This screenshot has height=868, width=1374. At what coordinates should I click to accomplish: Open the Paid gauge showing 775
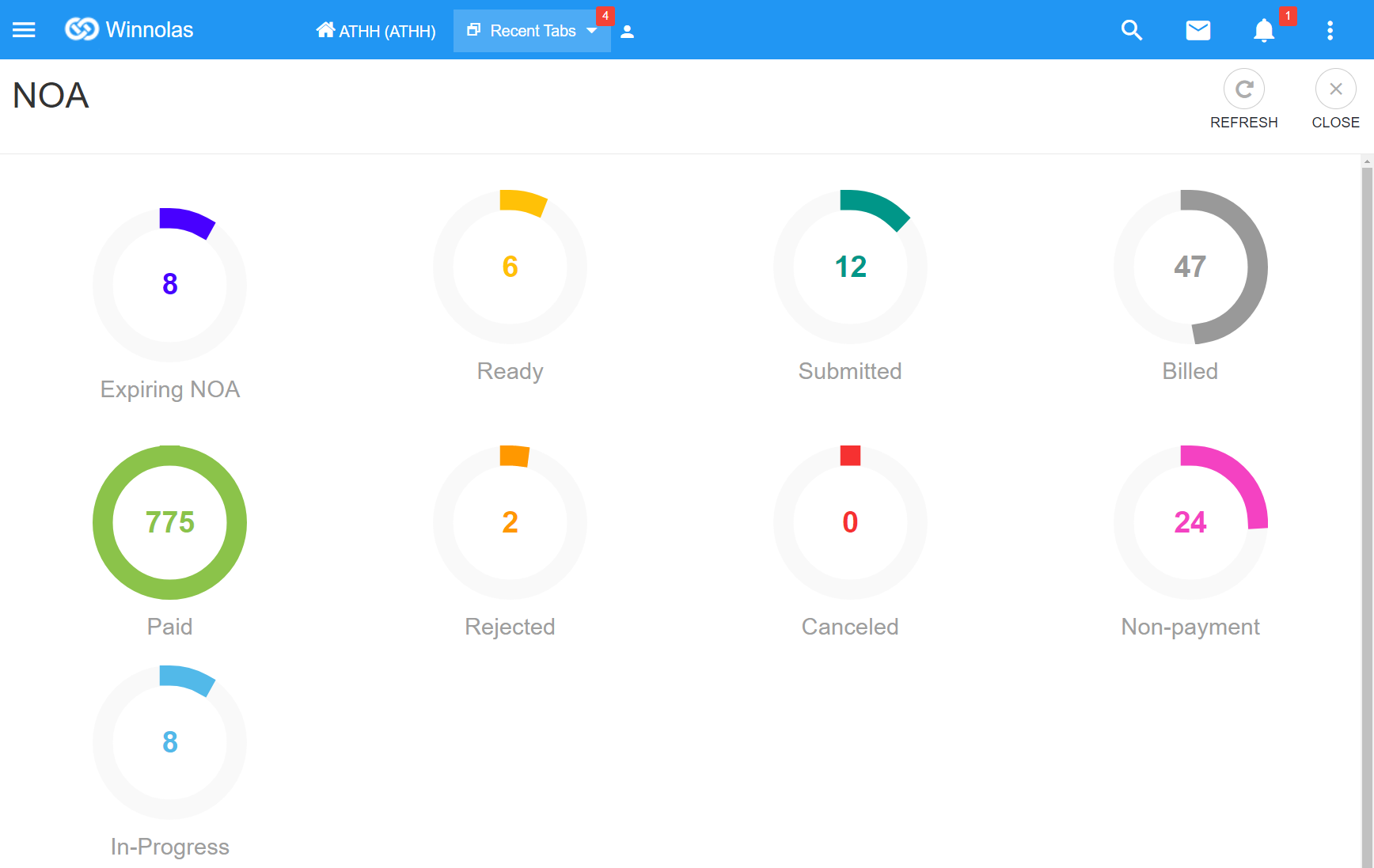(x=170, y=522)
